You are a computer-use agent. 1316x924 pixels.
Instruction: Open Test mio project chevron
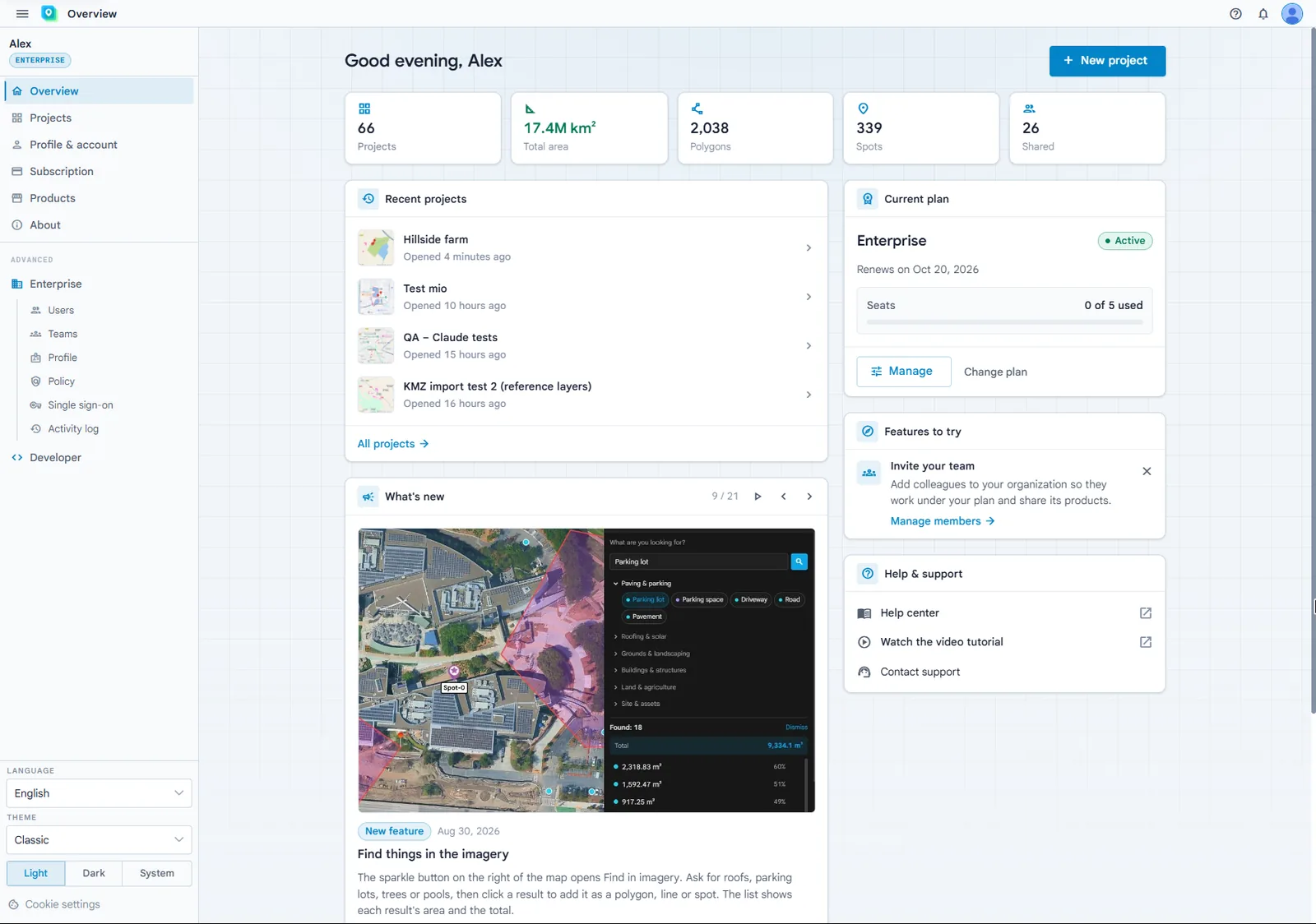tap(809, 297)
